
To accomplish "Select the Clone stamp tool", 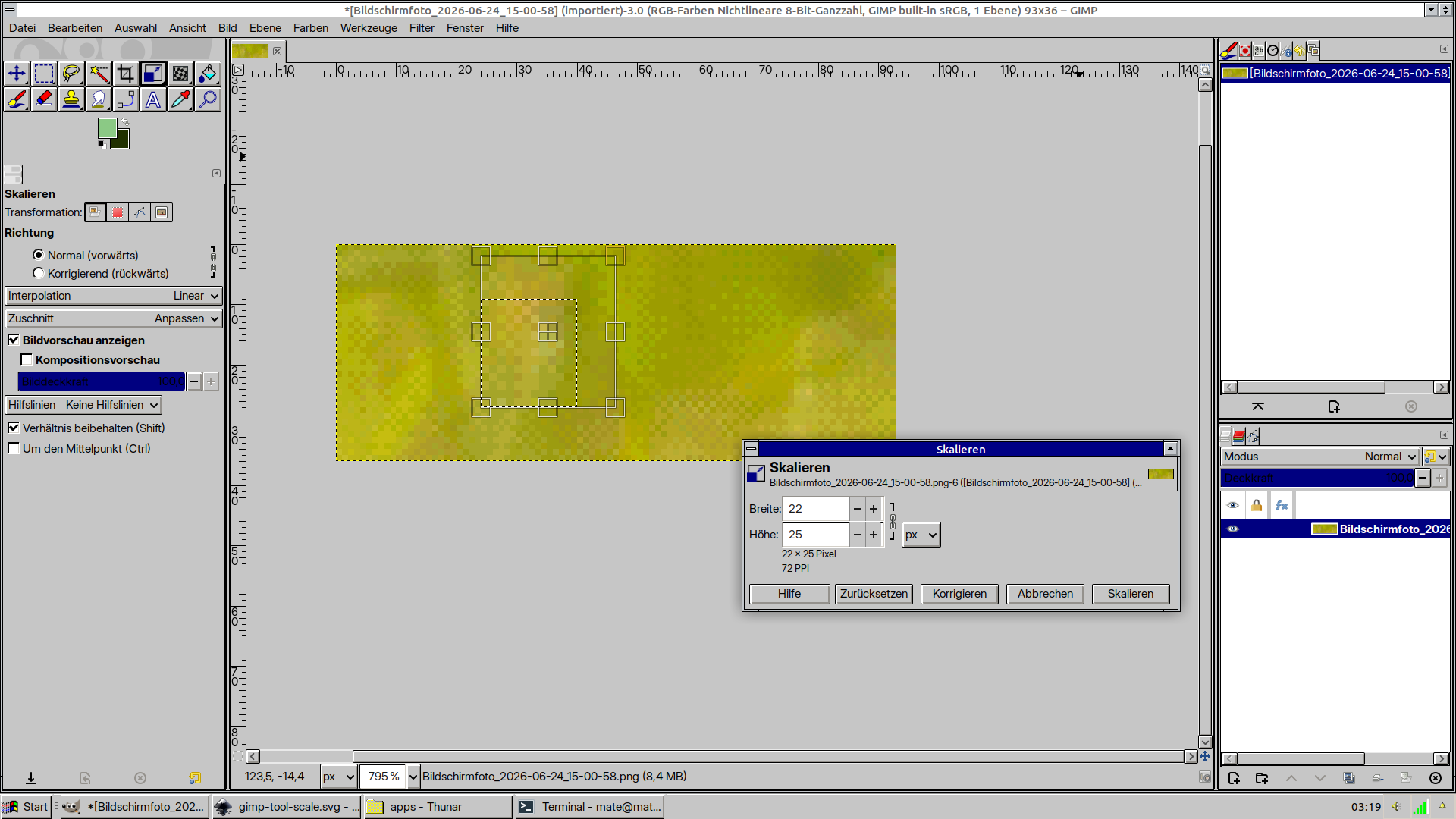I will [x=71, y=99].
